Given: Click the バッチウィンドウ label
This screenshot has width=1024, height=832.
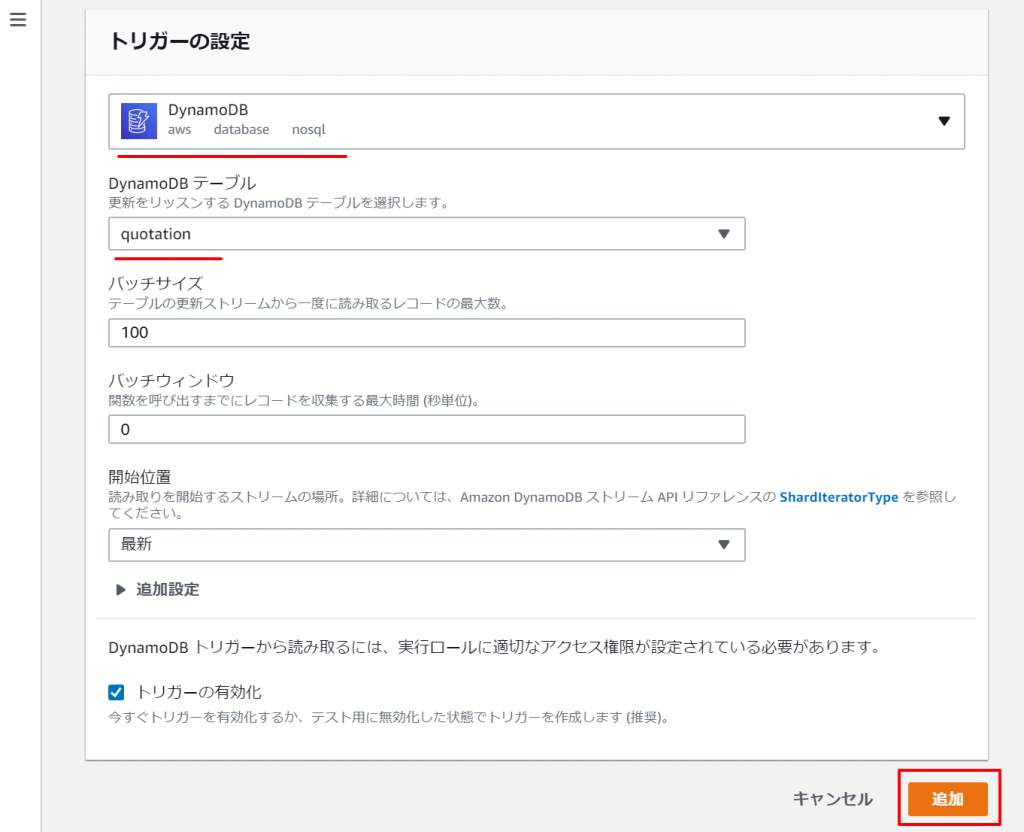Looking at the screenshot, I should [171, 380].
